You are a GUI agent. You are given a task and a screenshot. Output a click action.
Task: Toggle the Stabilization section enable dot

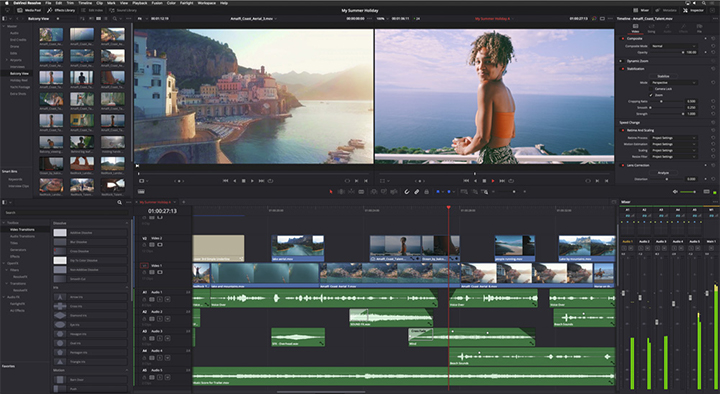coord(623,68)
